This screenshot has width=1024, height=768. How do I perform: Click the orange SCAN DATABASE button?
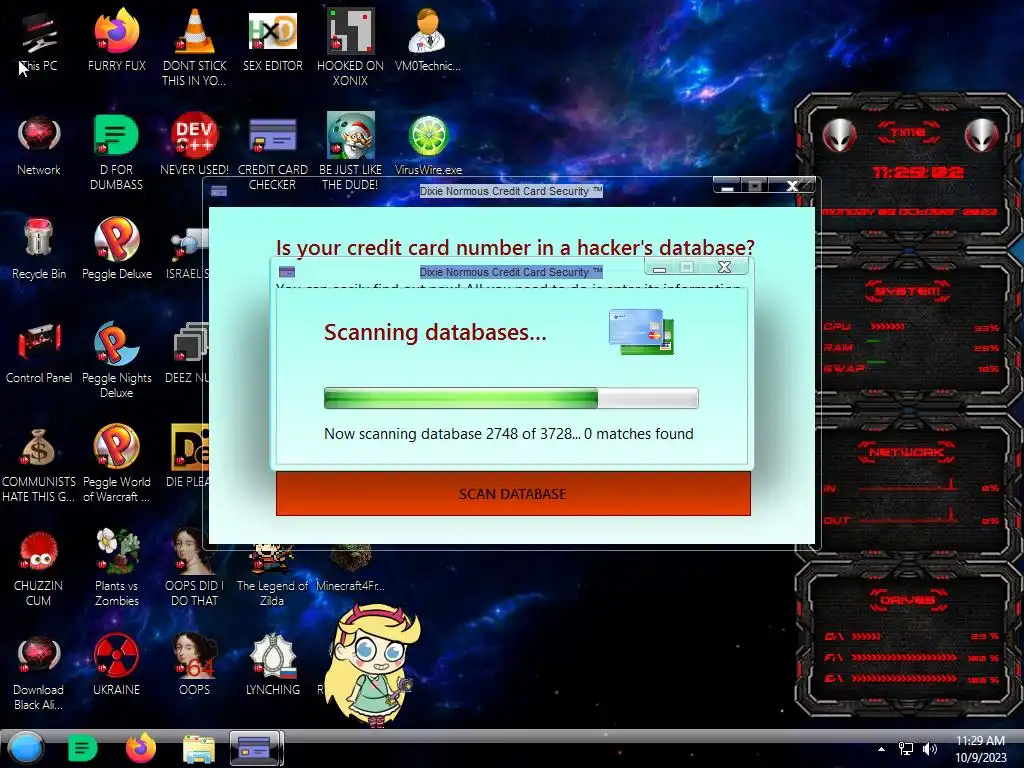tap(513, 494)
